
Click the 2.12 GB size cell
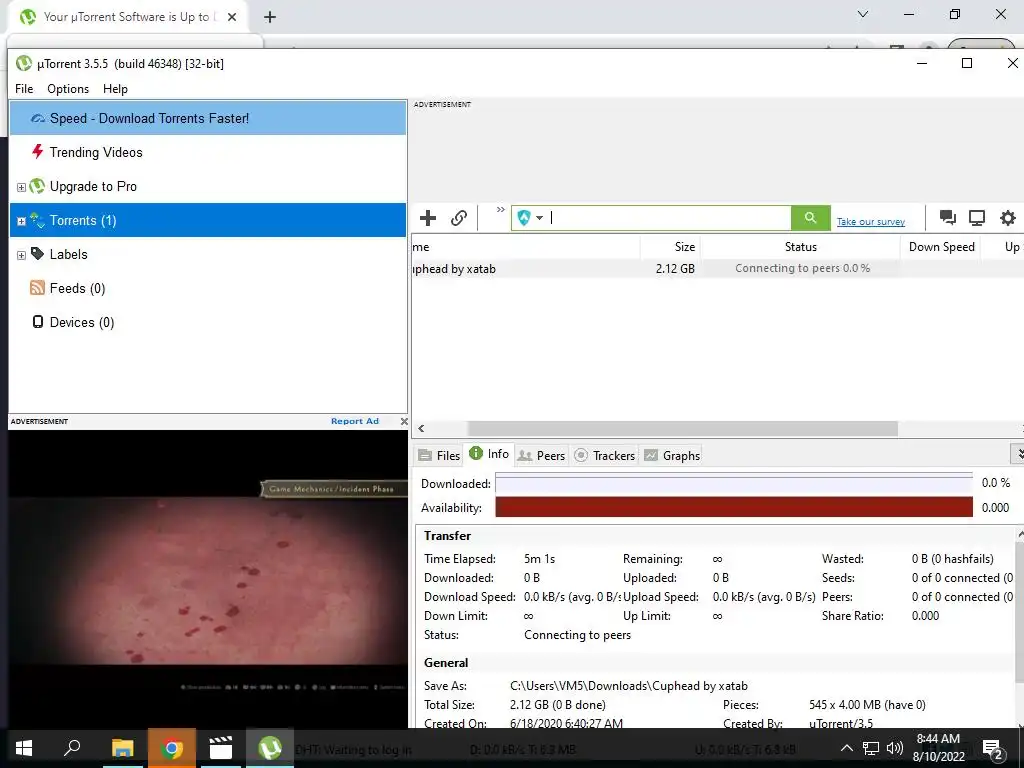675,268
